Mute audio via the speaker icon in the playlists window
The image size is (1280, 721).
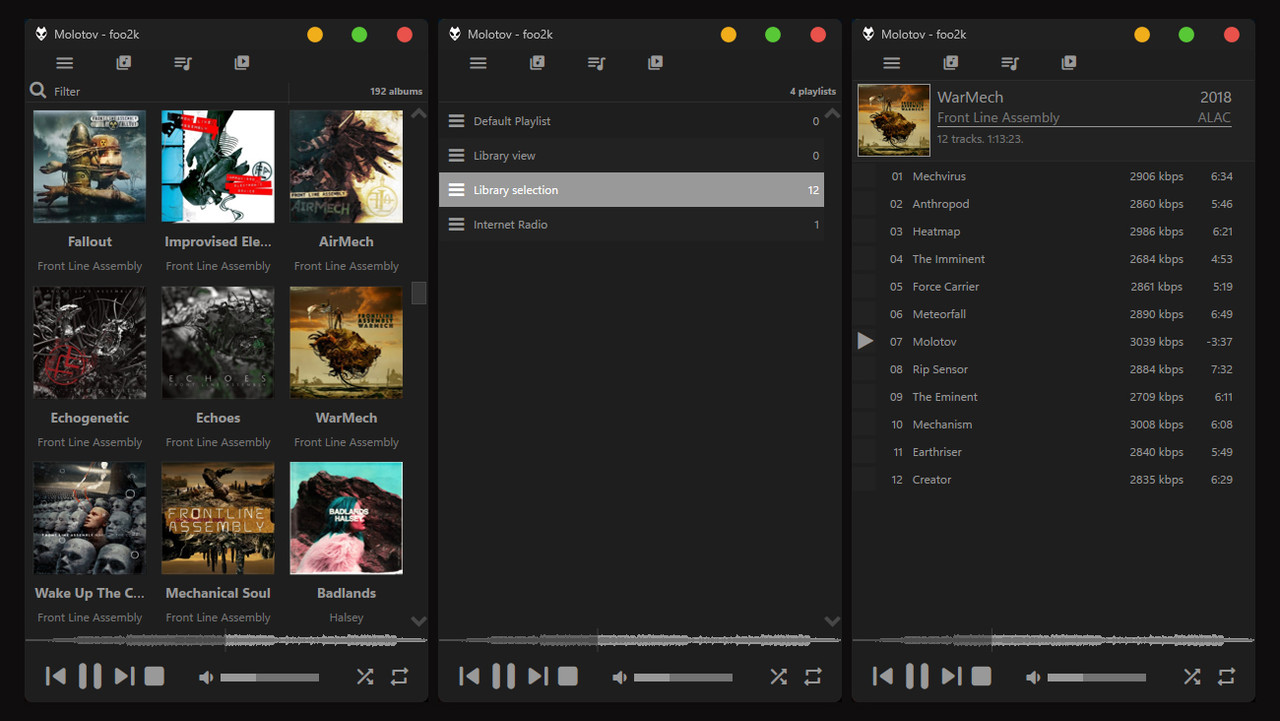click(619, 677)
